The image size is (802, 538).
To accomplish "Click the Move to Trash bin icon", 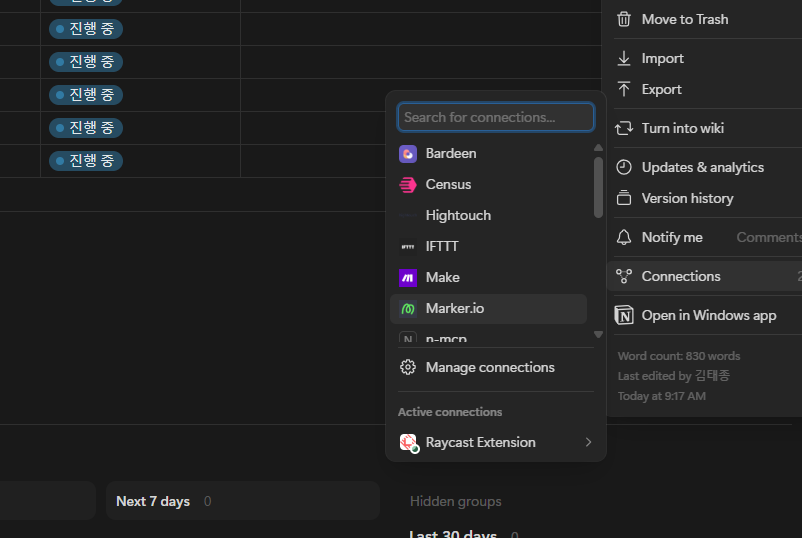I will pyautogui.click(x=623, y=19).
